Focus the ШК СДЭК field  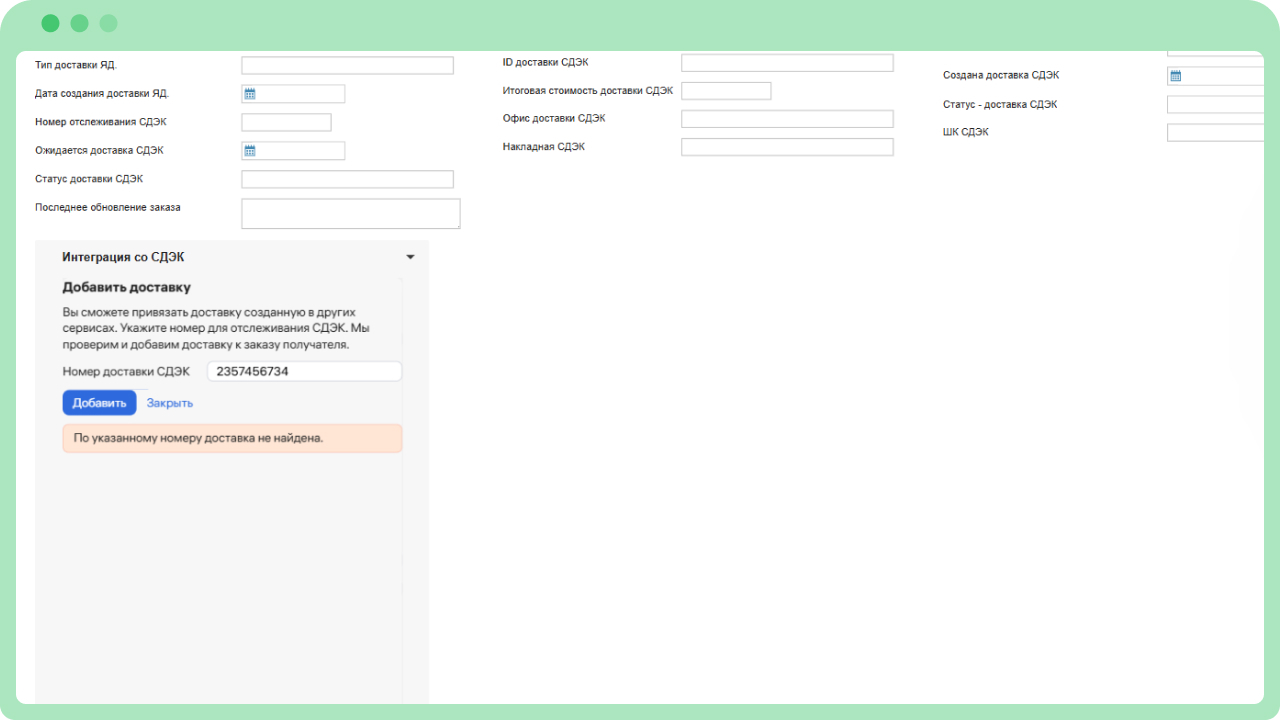(x=1215, y=133)
